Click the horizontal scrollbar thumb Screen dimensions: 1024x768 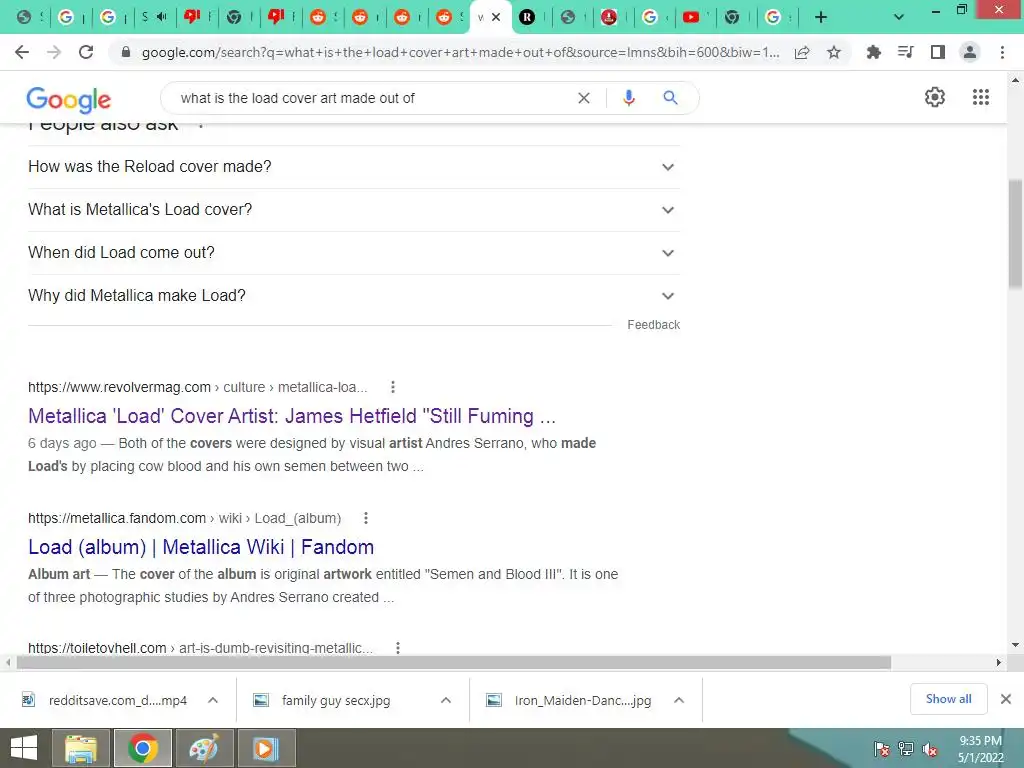click(x=454, y=662)
